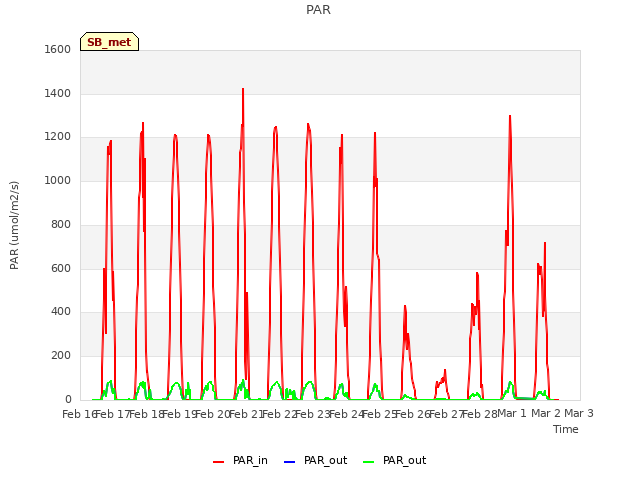Click the blue PAR_out legend swatch
640x480 pixels.
coord(289,462)
